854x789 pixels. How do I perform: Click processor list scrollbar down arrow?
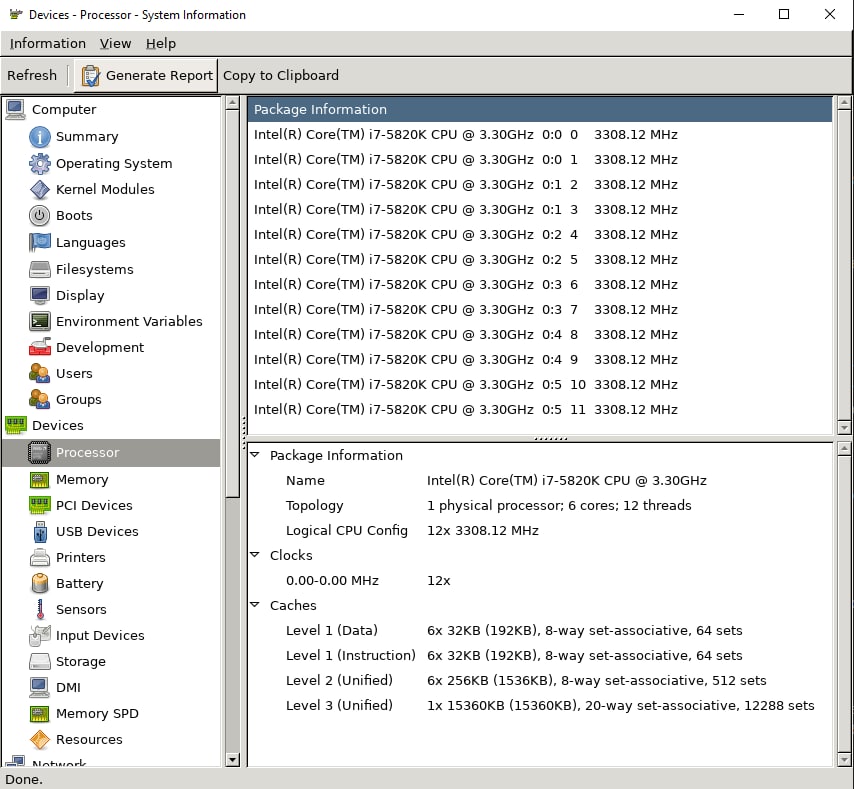click(x=844, y=427)
